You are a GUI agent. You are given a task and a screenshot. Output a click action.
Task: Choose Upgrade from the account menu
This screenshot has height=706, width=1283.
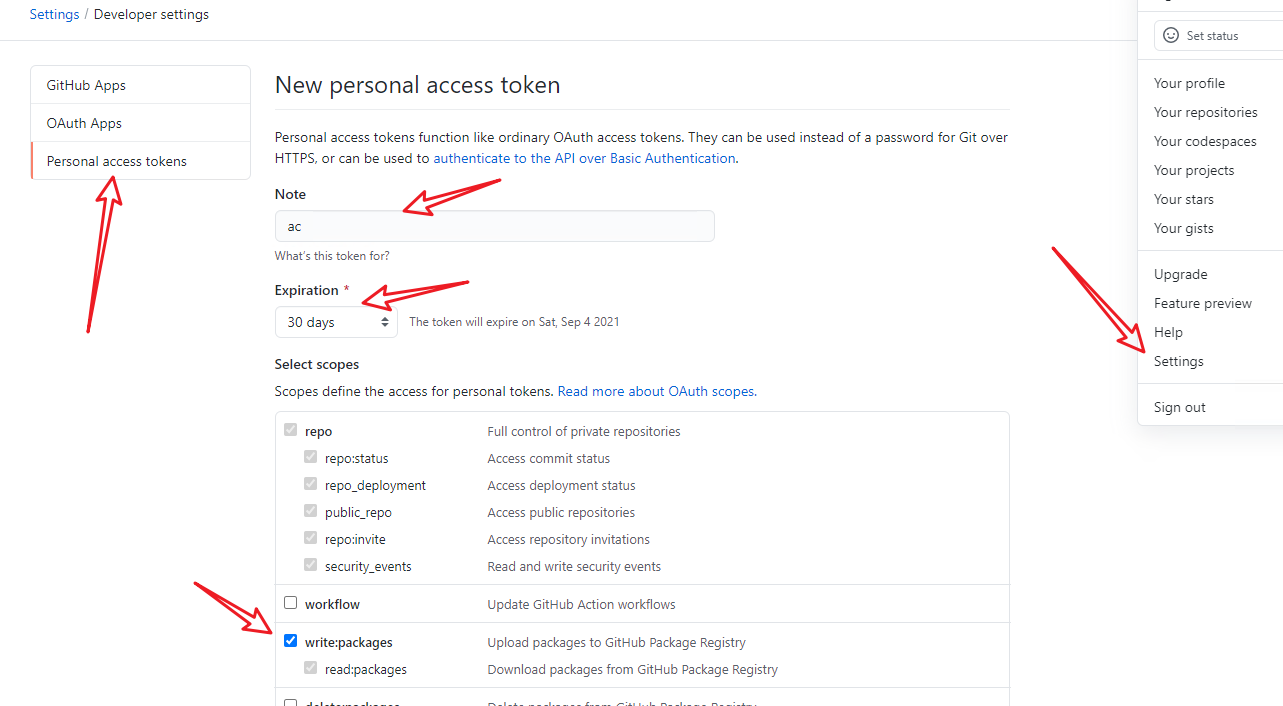(1180, 274)
